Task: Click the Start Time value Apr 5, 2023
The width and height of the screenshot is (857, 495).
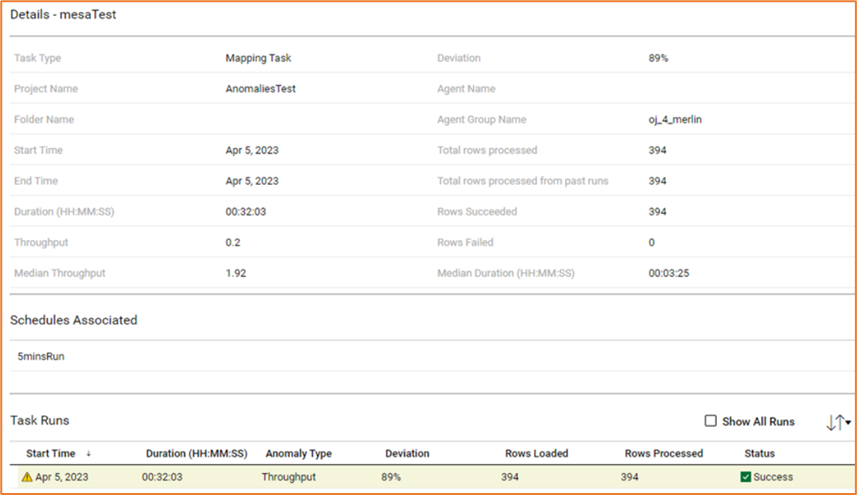Action: point(252,150)
